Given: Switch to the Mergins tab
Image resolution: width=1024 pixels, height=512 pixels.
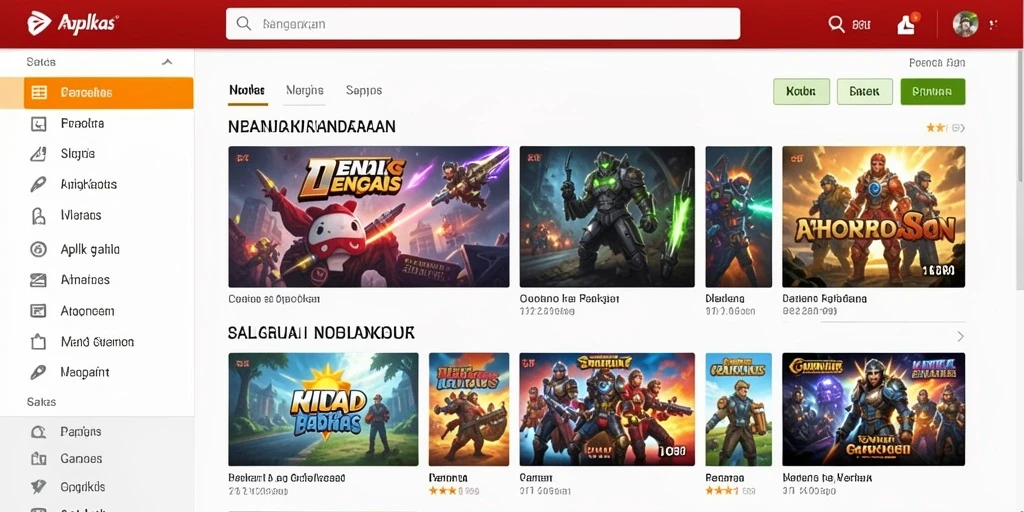Looking at the screenshot, I should [305, 90].
